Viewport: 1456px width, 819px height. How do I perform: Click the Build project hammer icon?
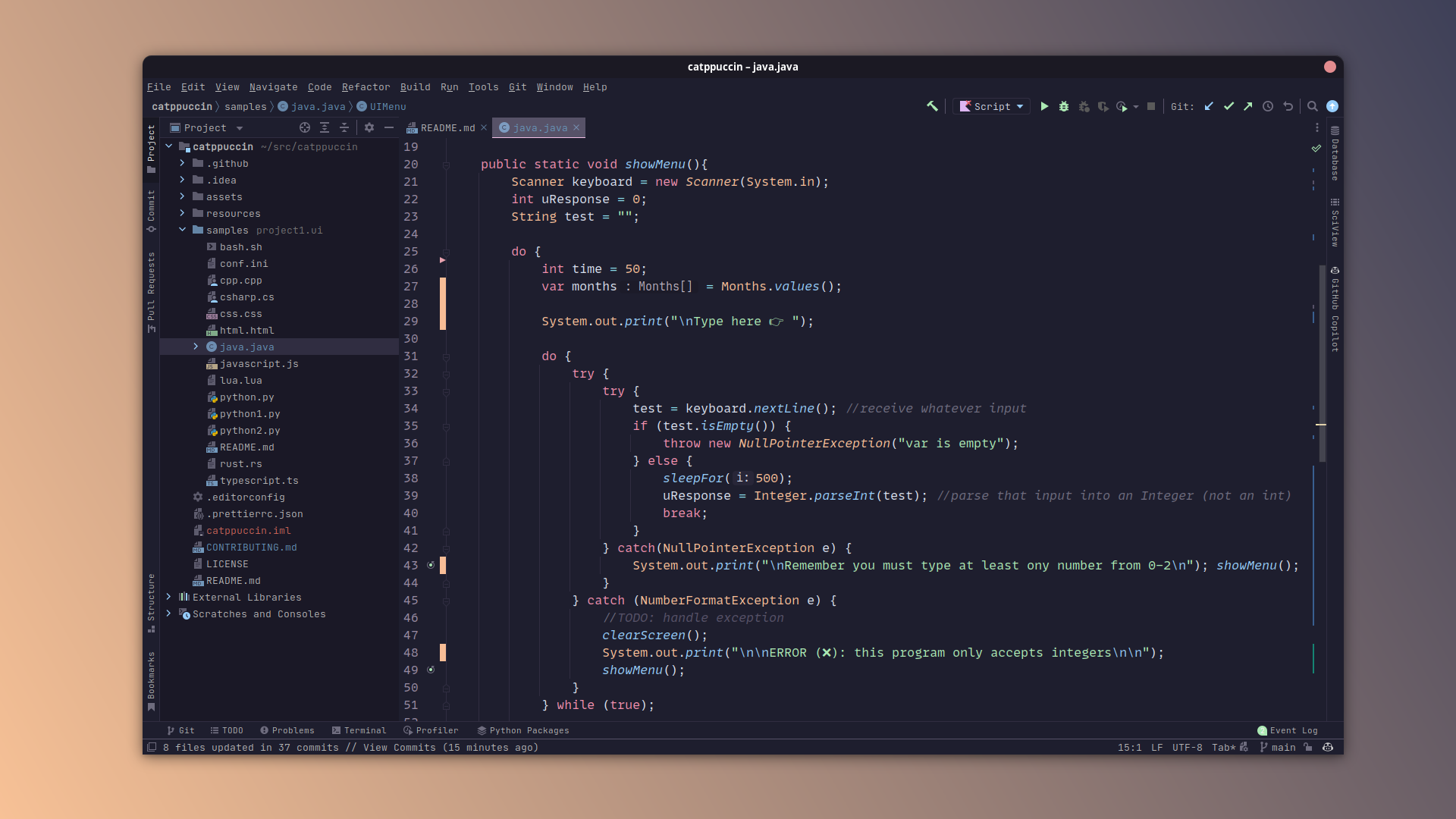[932, 106]
